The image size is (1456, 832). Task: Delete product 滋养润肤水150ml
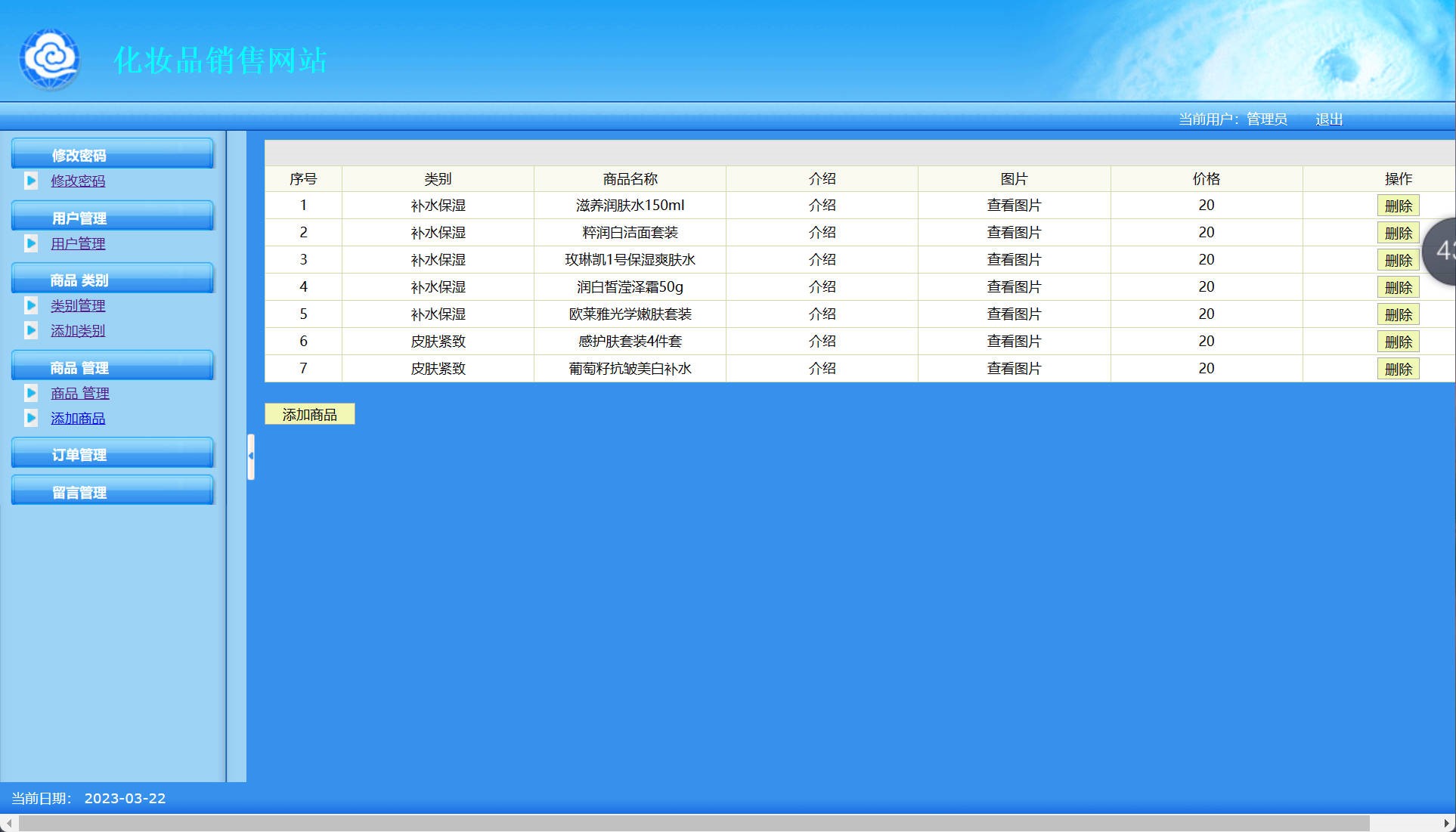[x=1398, y=206]
